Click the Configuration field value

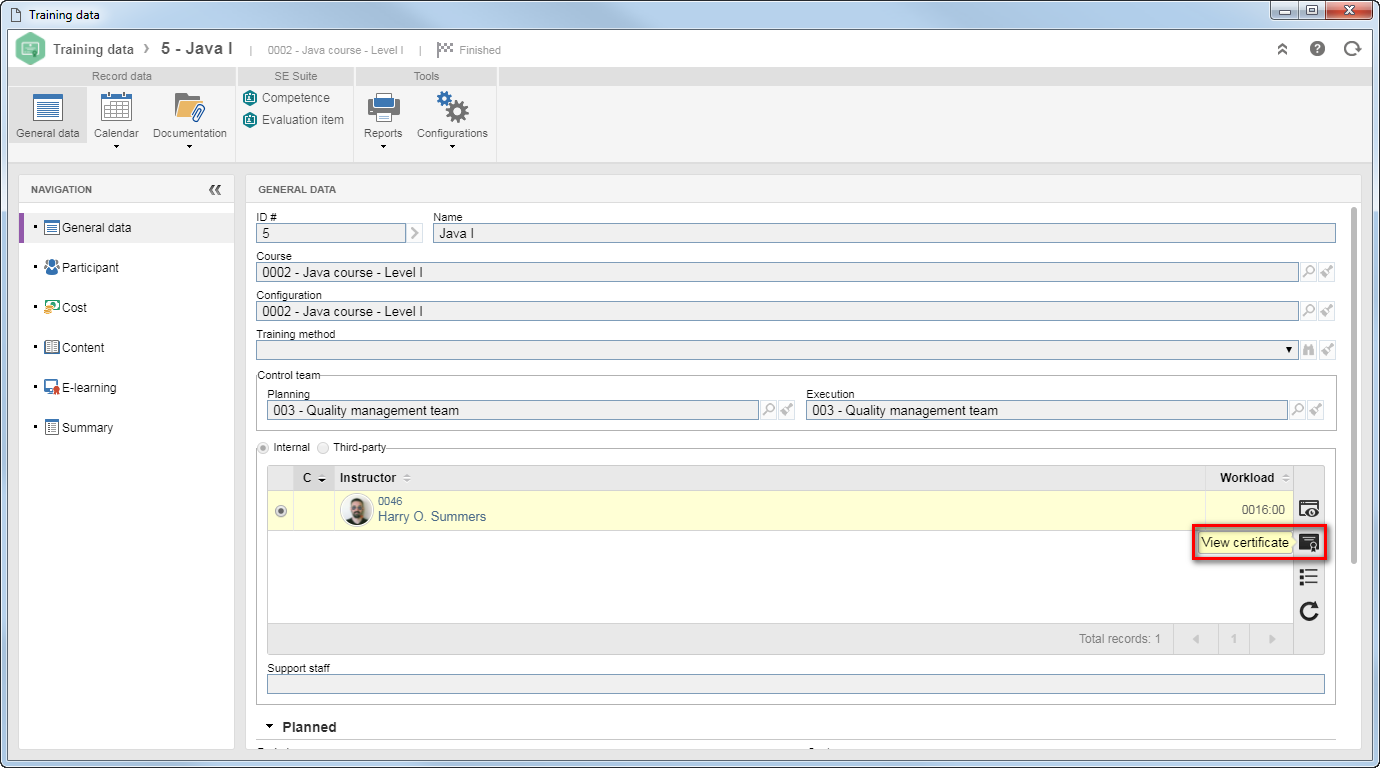click(x=777, y=311)
